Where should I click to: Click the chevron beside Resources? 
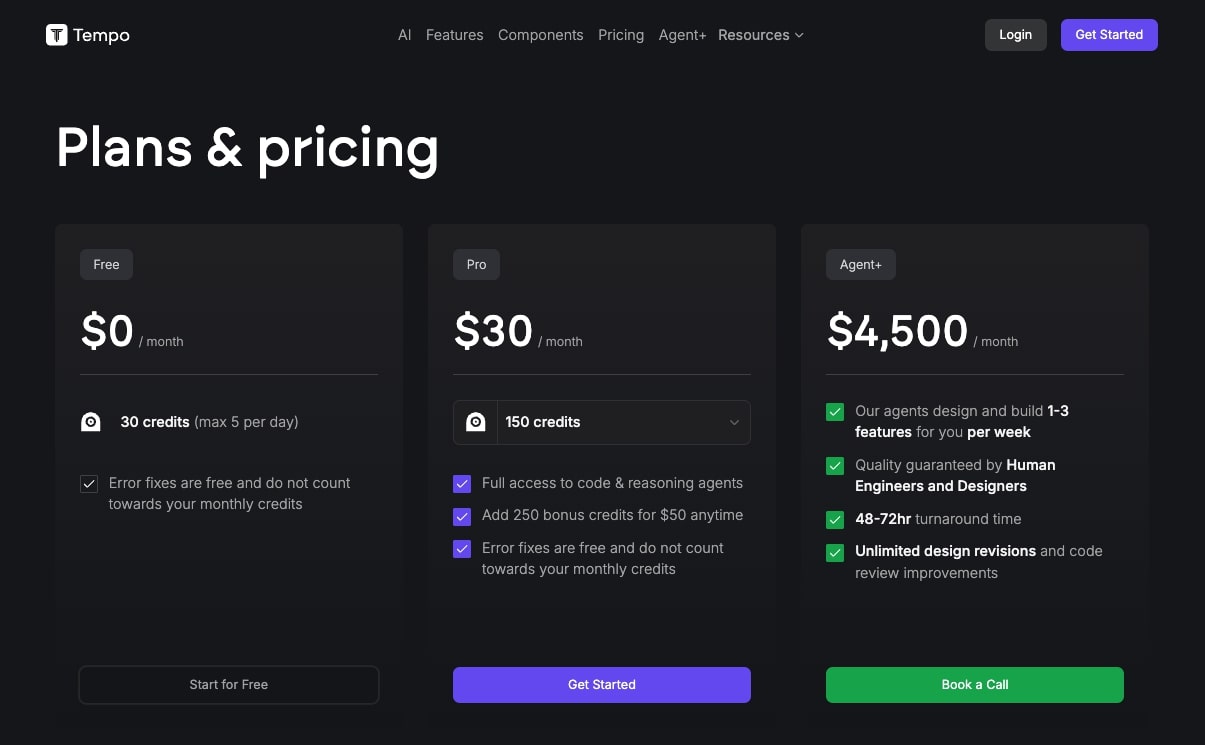(799, 35)
